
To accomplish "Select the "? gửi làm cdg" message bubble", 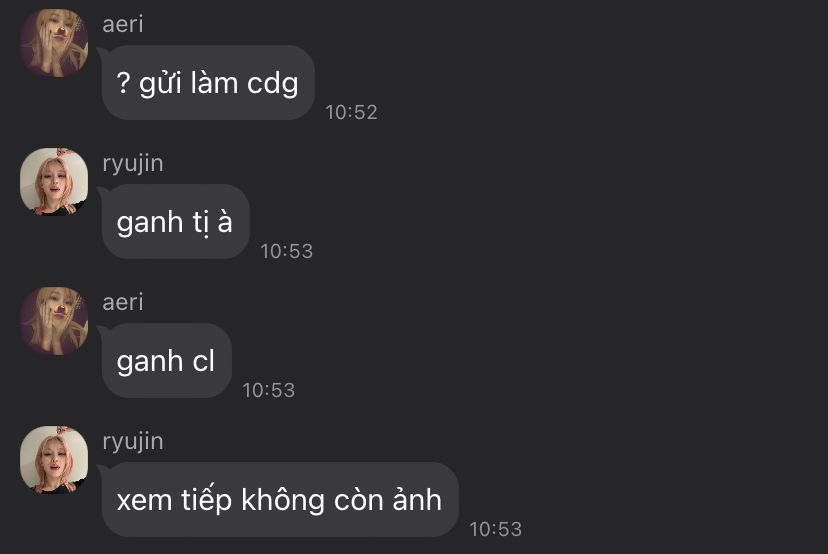I will pos(208,82).
